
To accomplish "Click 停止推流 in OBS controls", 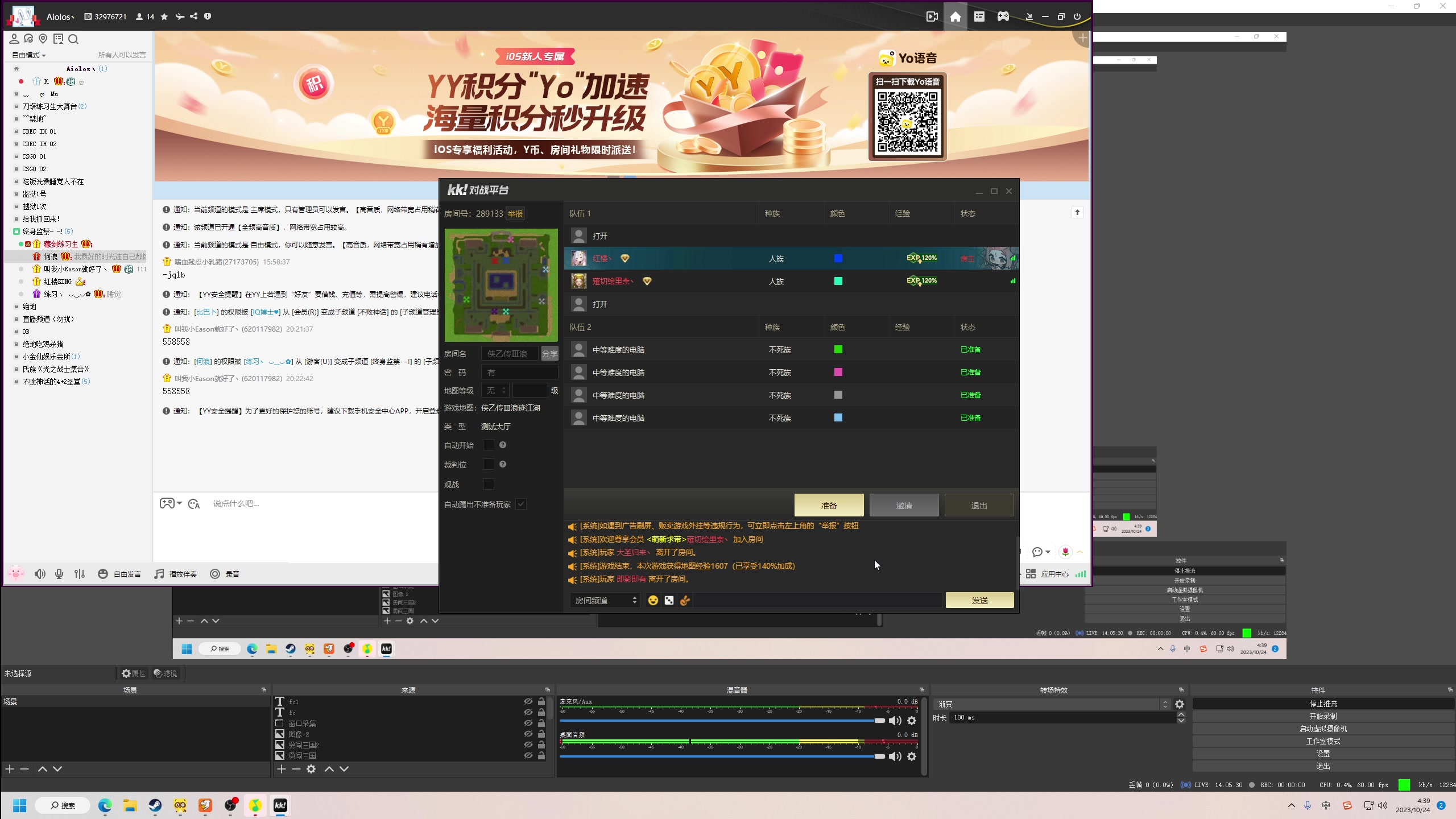I will click(1323, 704).
